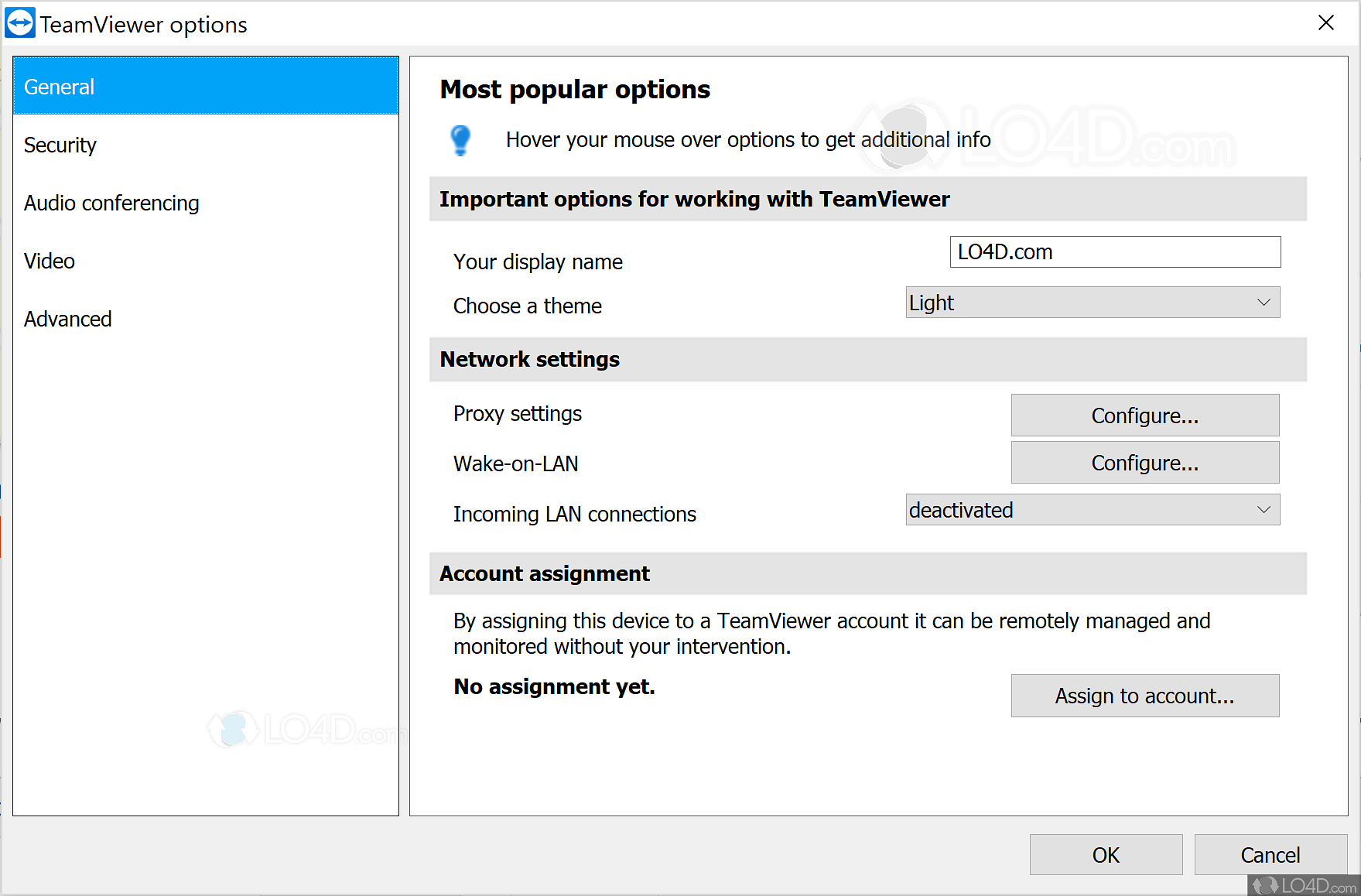1361x896 pixels.
Task: Click Assign to account button
Action: tap(1144, 696)
